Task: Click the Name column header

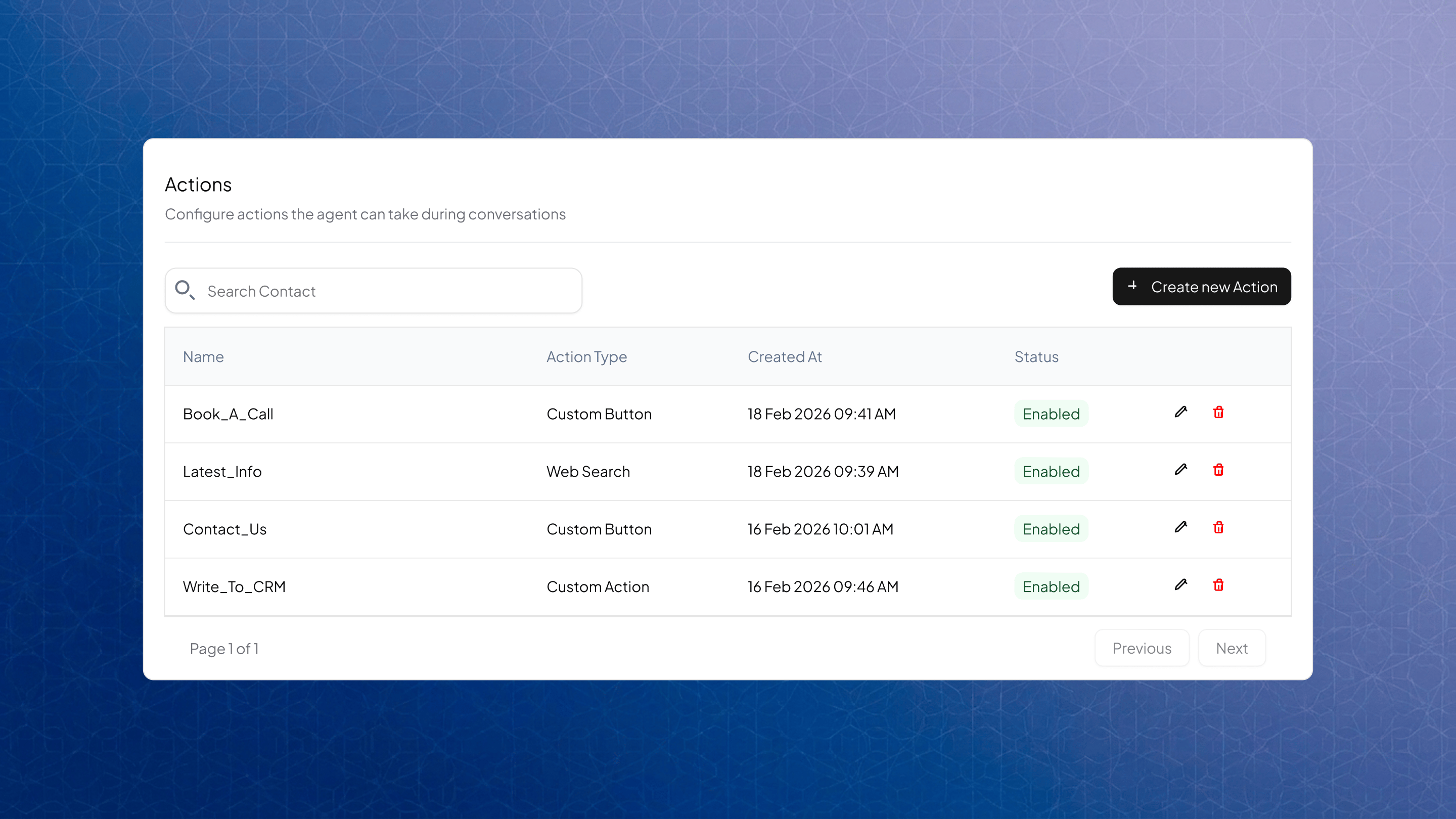Action: click(203, 356)
